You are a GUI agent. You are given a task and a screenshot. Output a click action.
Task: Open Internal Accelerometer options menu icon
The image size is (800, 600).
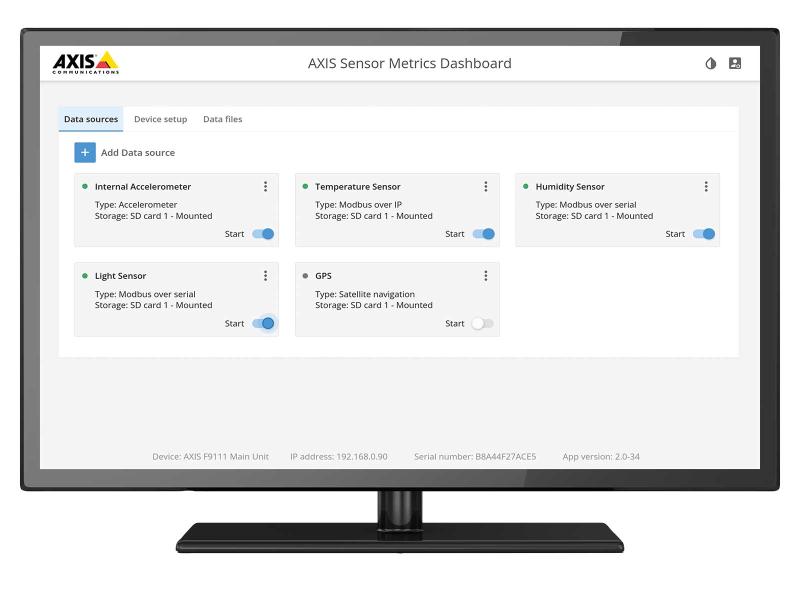pos(265,186)
